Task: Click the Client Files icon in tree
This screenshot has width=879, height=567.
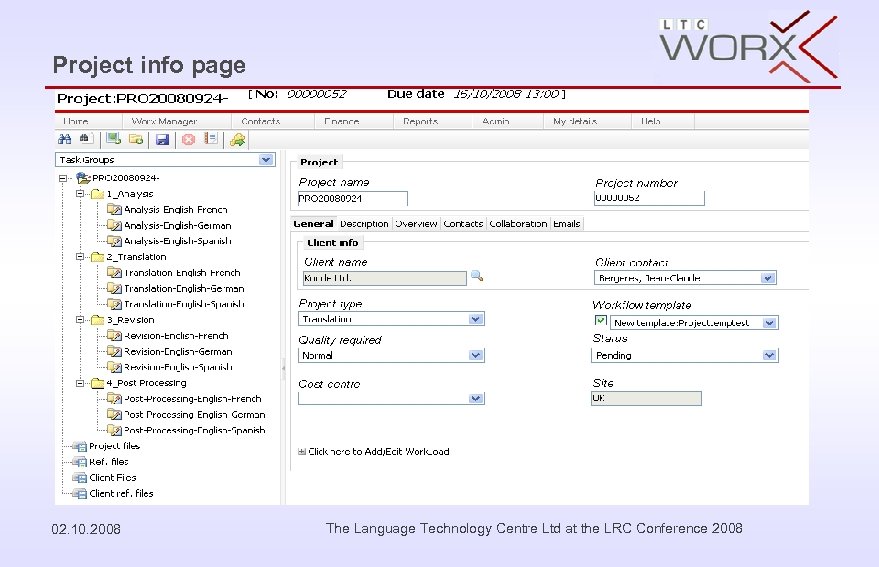Action: point(80,478)
